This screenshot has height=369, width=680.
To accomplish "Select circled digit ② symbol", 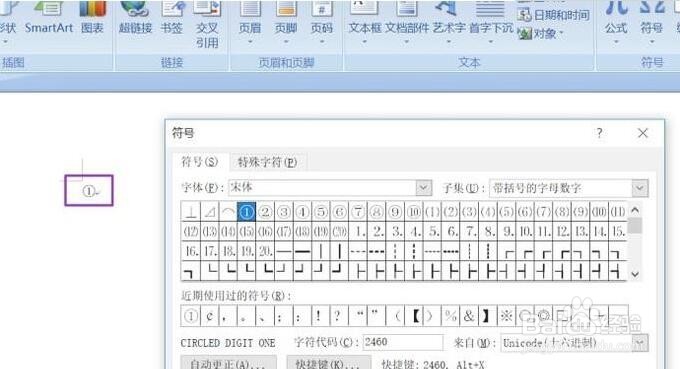I will 265,212.
